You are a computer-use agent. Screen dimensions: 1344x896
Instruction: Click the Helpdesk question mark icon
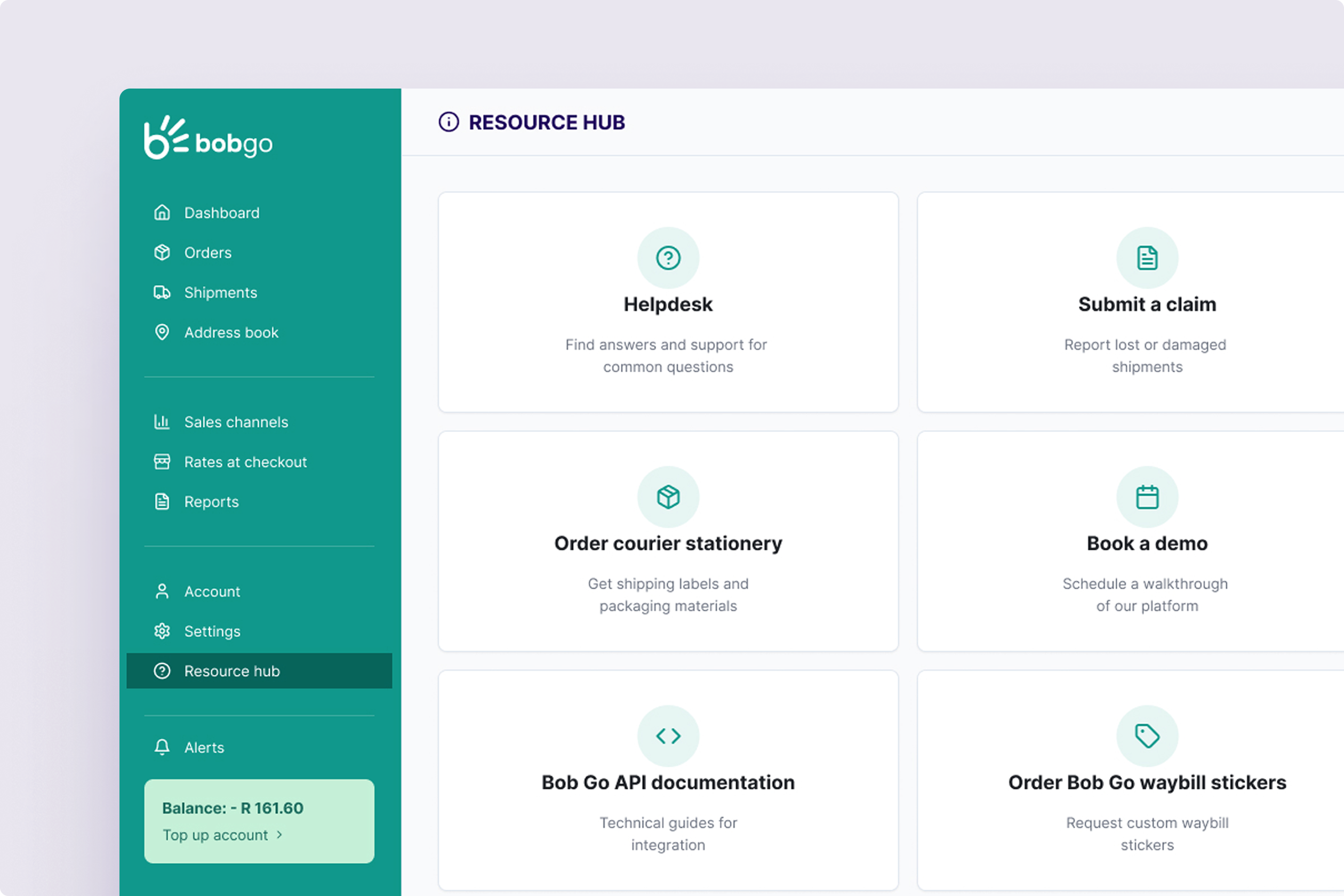click(x=668, y=258)
